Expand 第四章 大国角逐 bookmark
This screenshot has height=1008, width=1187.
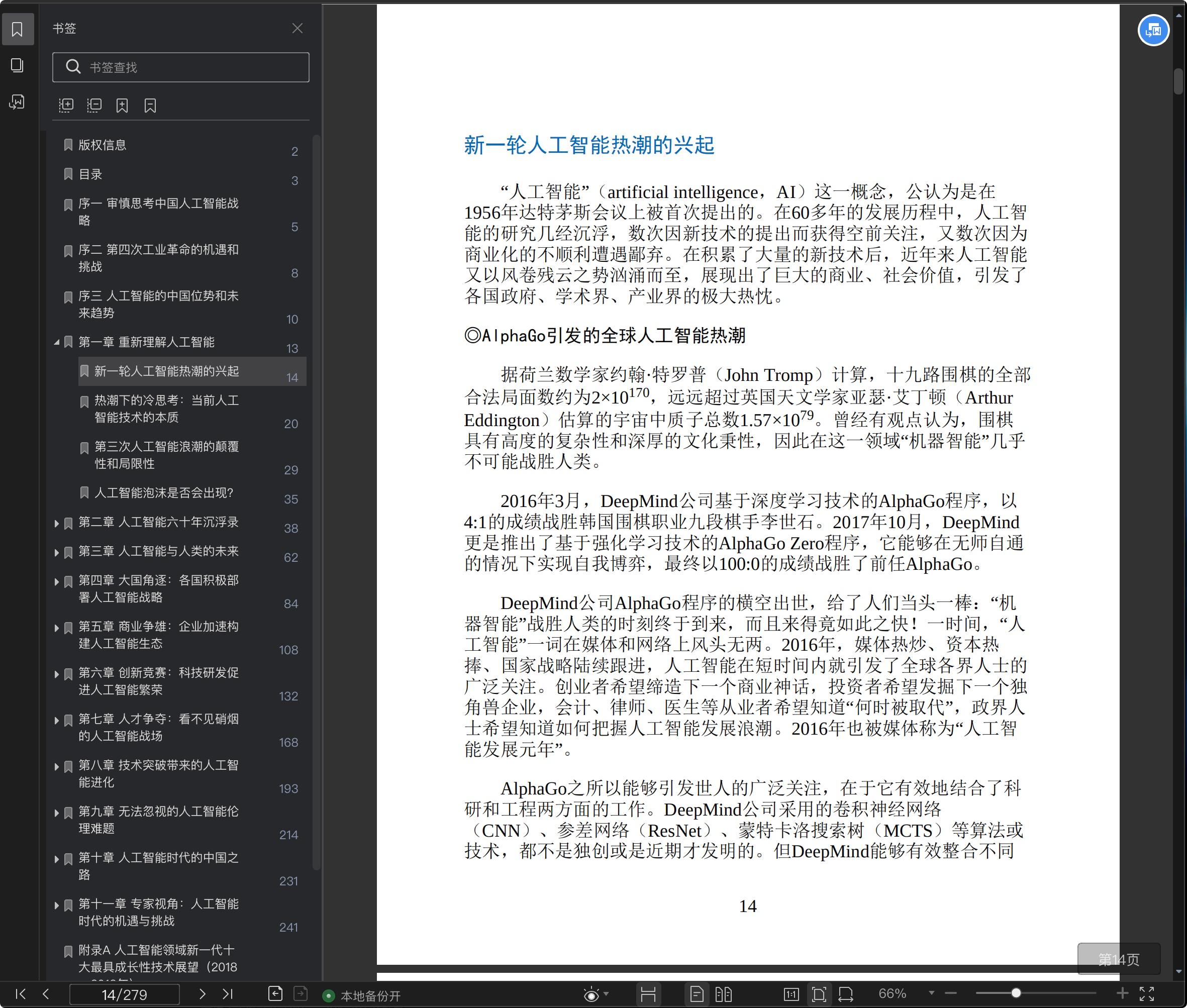pos(57,581)
